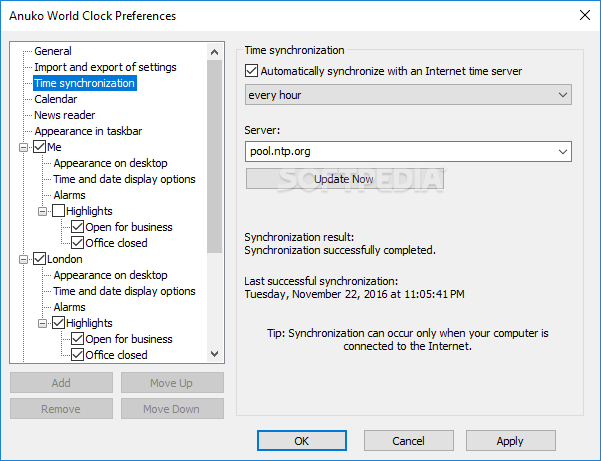This screenshot has height=461, width=601.
Task: Click 'Synchronization successfully completed.' text
Action: click(340, 250)
